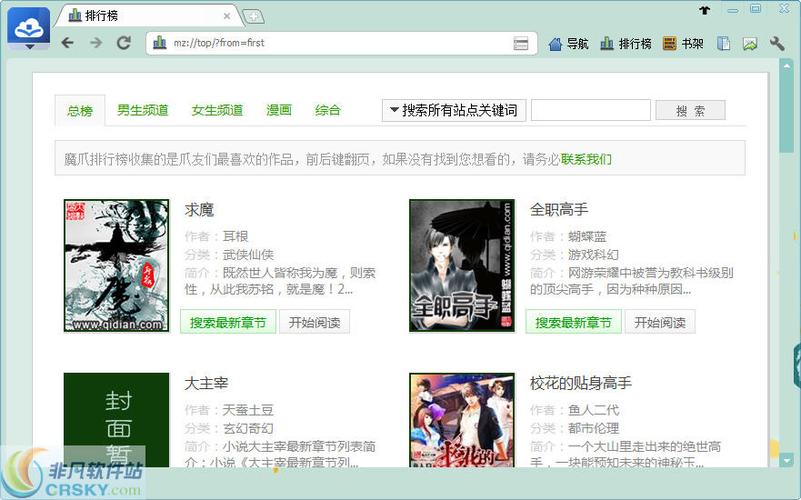Click the cloud app logo icon
The image size is (801, 500).
click(29, 26)
